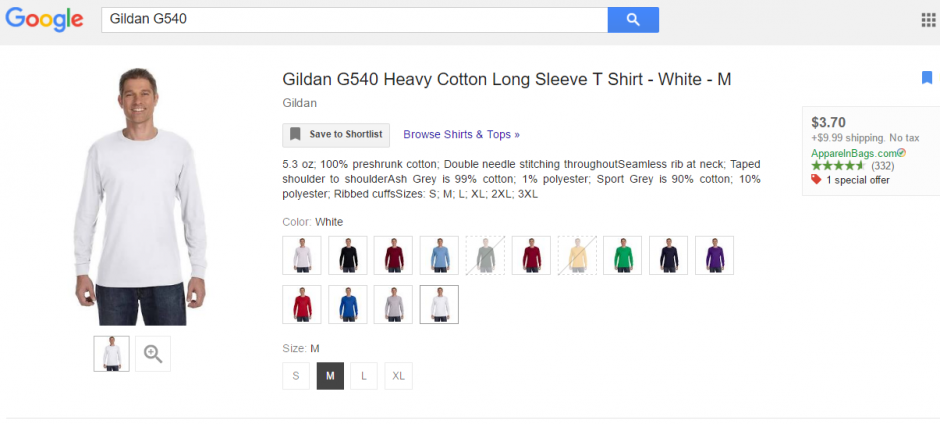The height and width of the screenshot is (424, 940).
Task: Select size S
Action: coord(295,376)
